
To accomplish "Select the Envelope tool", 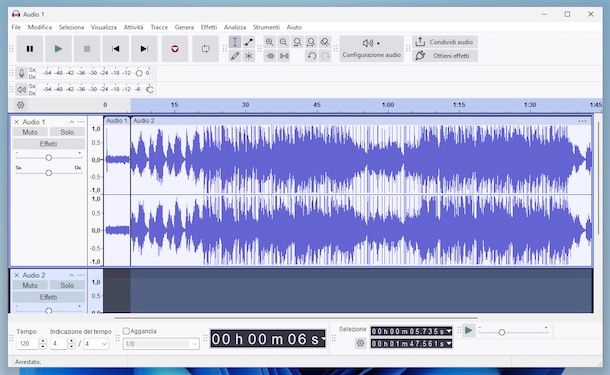I will click(x=249, y=42).
